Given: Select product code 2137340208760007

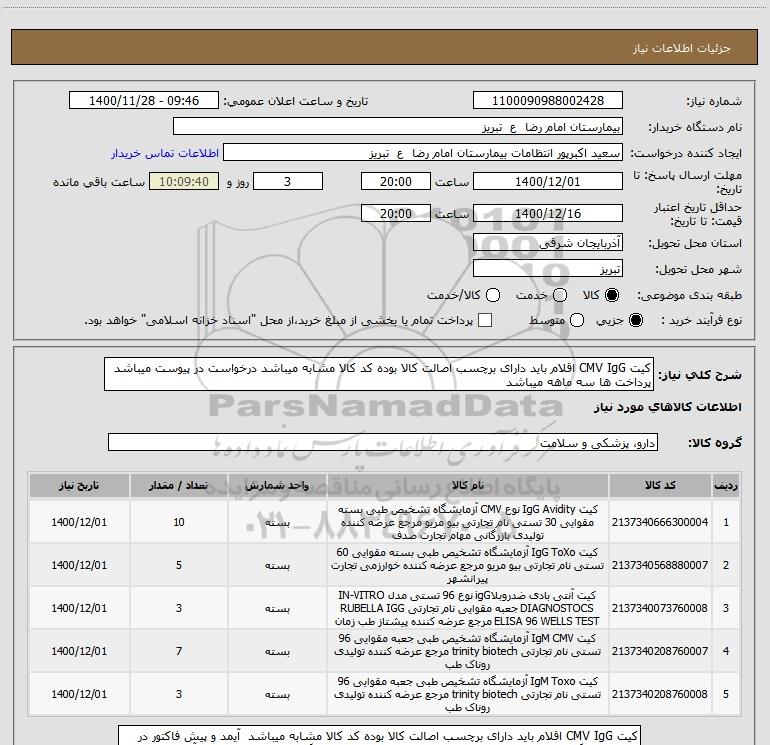Looking at the screenshot, I should (x=660, y=651).
